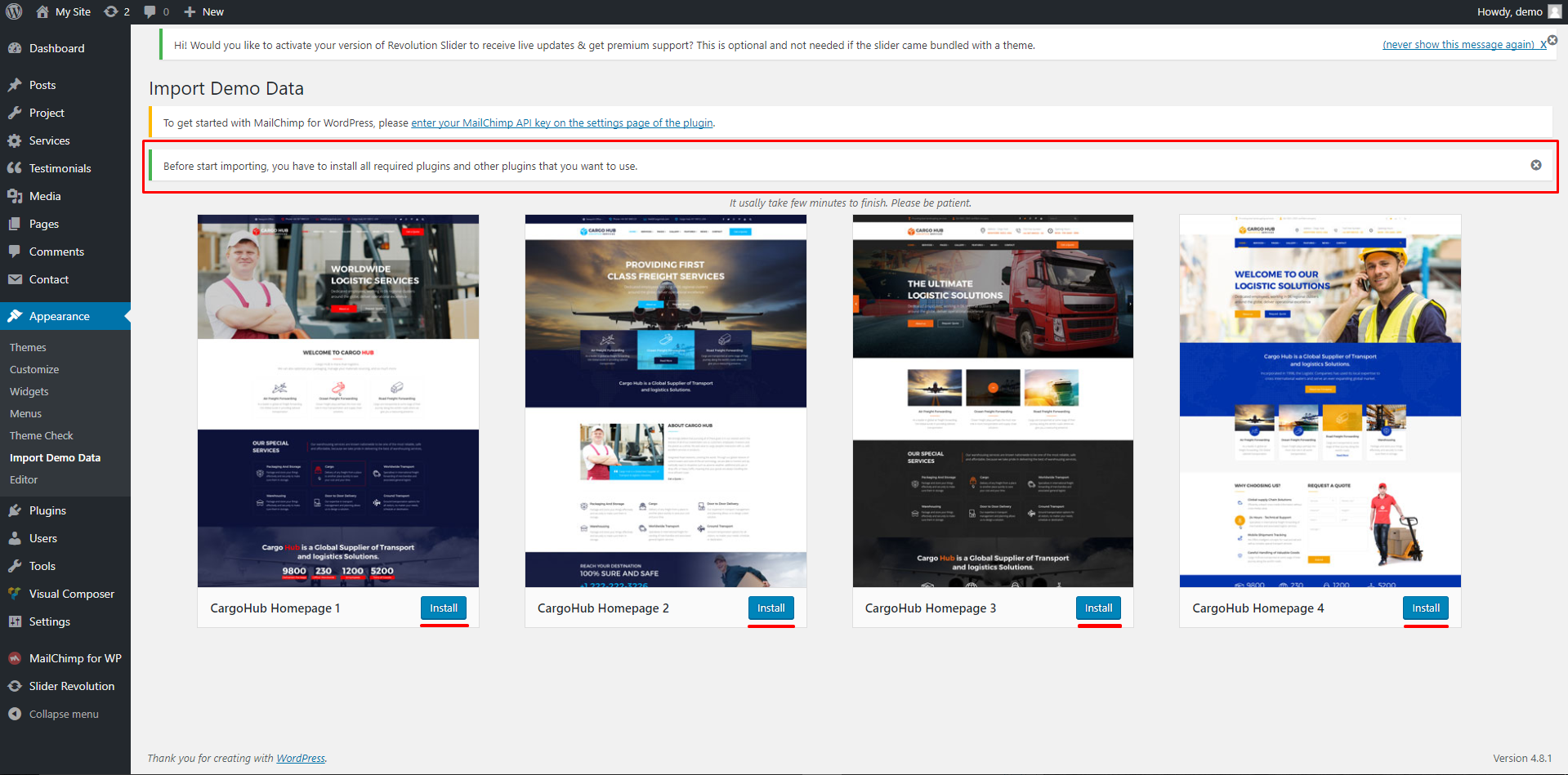Click the Project pin icon

(x=15, y=113)
